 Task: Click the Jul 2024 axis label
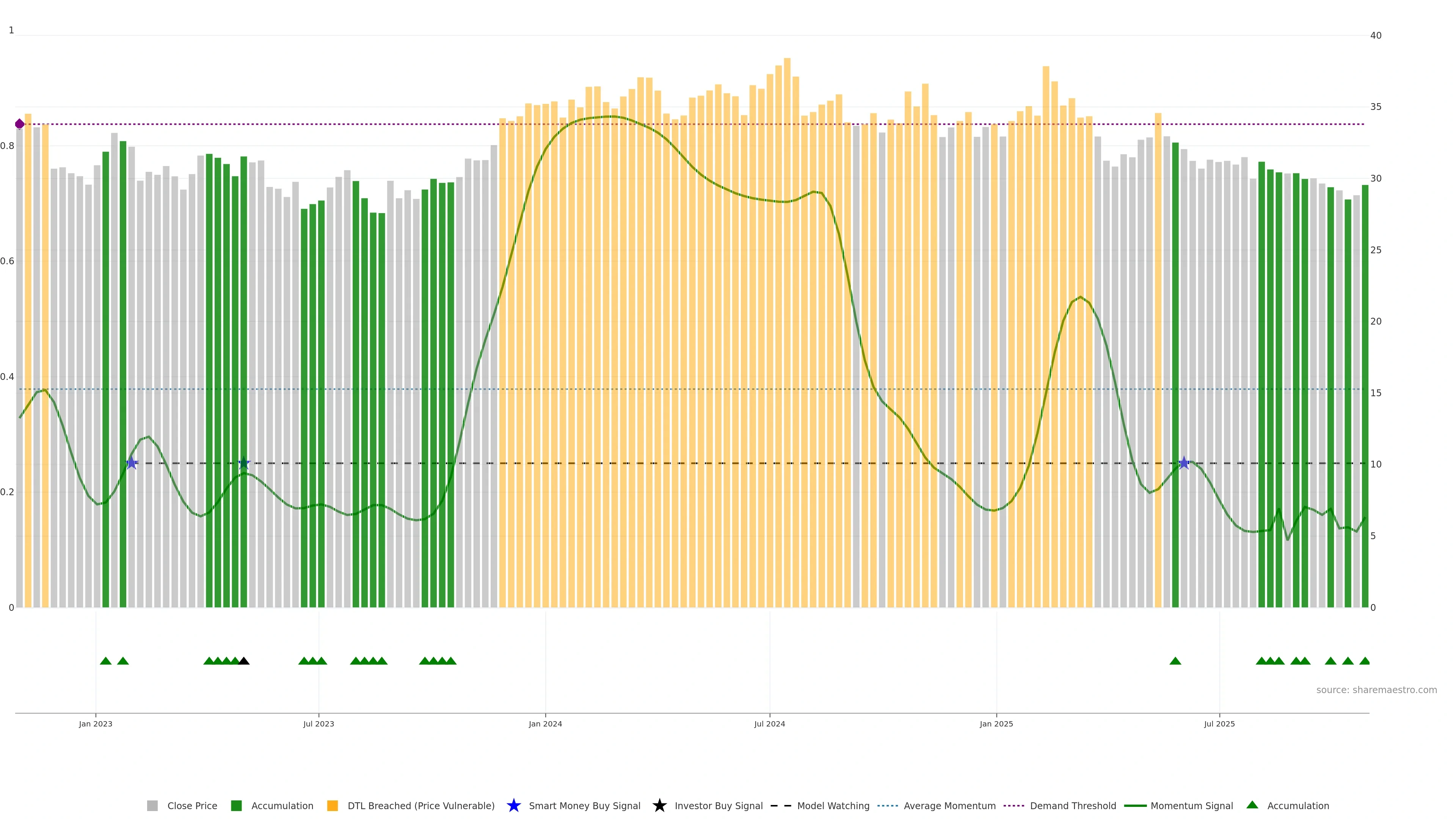tap(769, 724)
